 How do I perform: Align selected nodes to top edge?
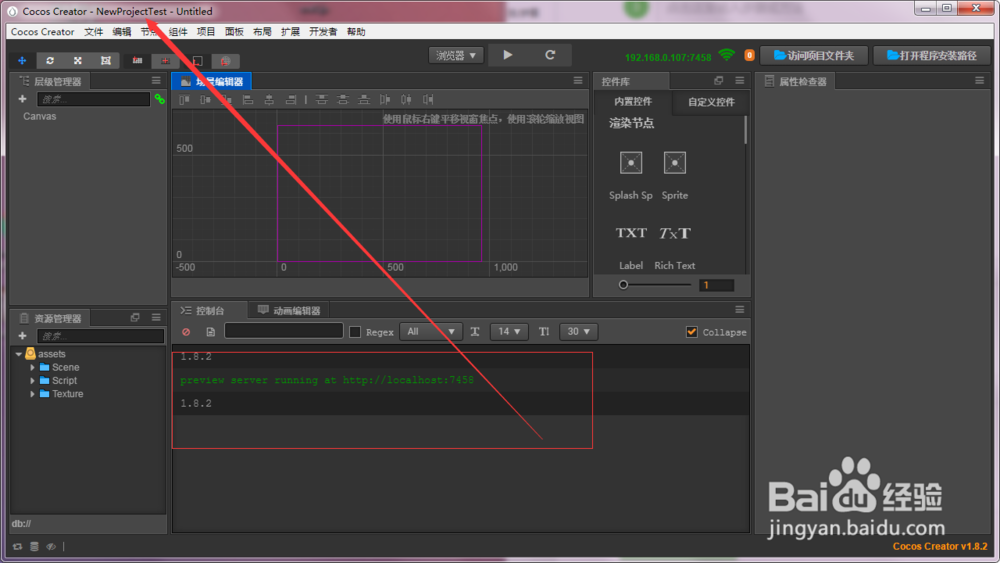point(184,99)
